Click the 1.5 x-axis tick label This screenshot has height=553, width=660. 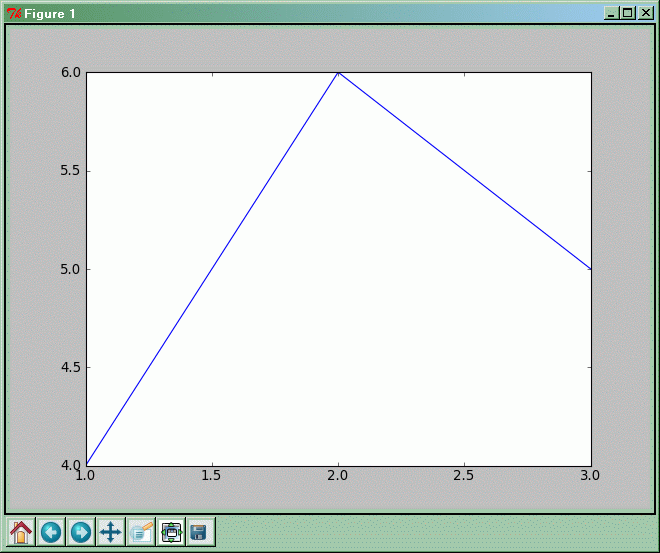pos(212,477)
